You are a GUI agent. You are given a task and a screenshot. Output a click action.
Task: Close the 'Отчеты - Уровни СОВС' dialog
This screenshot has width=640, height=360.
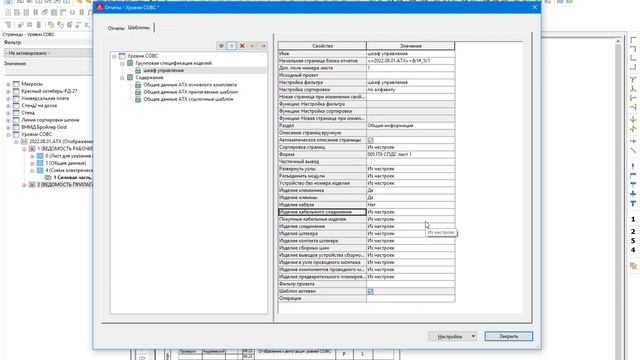click(535, 7)
